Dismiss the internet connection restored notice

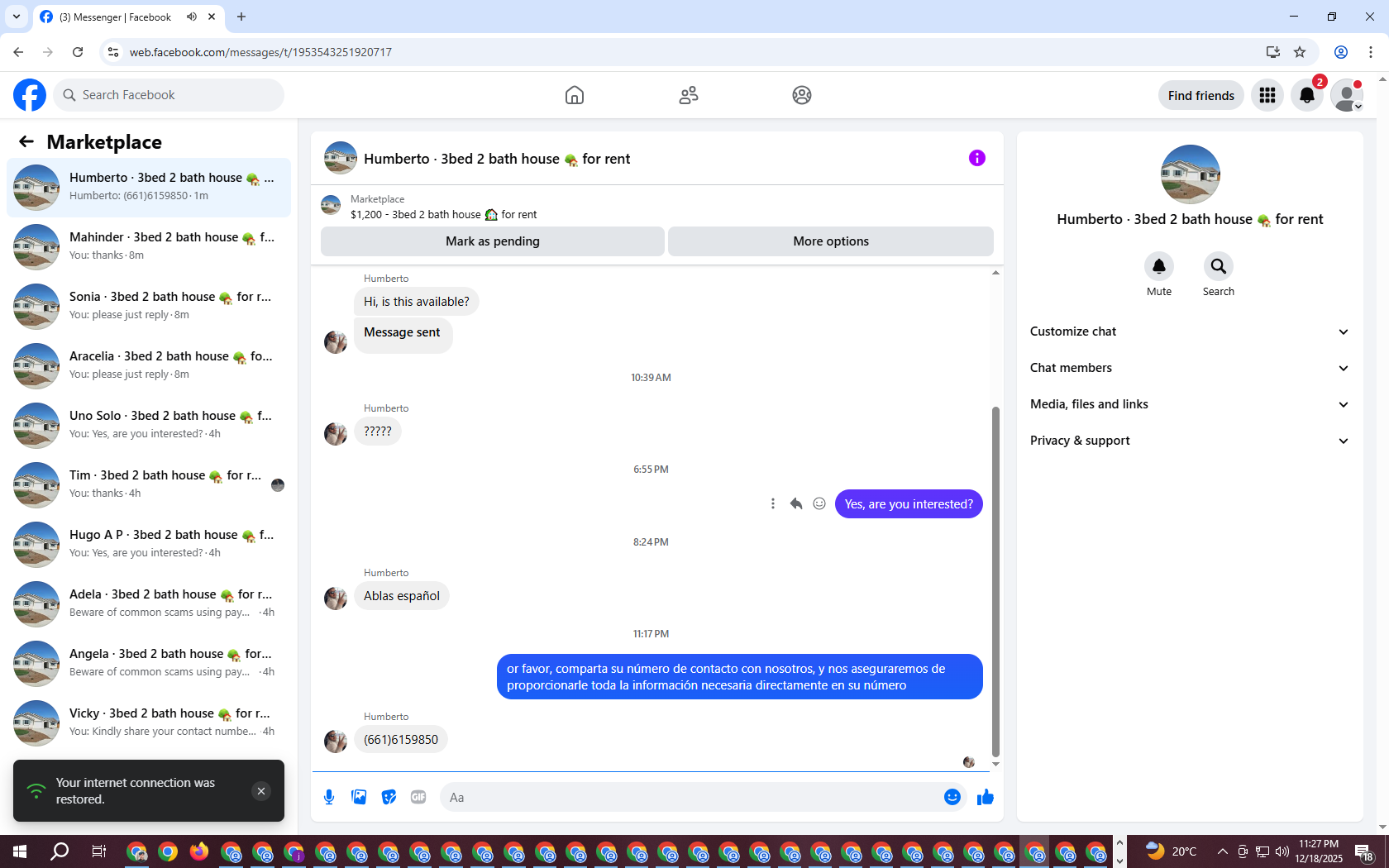pos(261,791)
